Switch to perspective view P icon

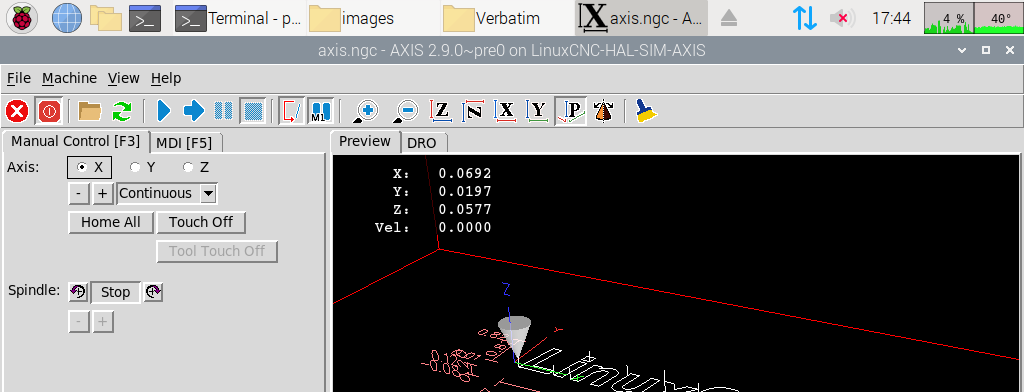click(x=571, y=111)
